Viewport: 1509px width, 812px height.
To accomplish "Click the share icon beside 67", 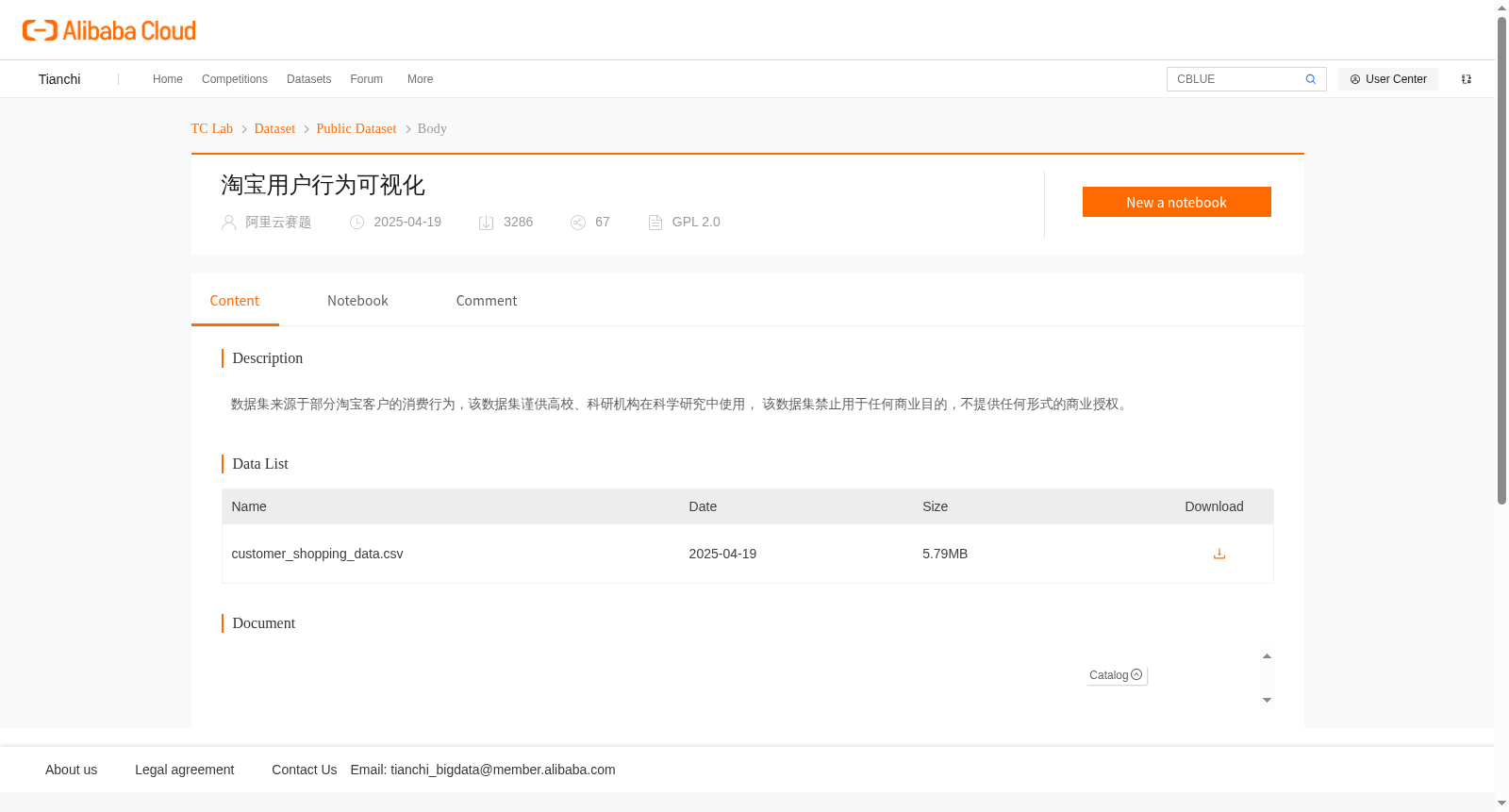I will [x=578, y=223].
